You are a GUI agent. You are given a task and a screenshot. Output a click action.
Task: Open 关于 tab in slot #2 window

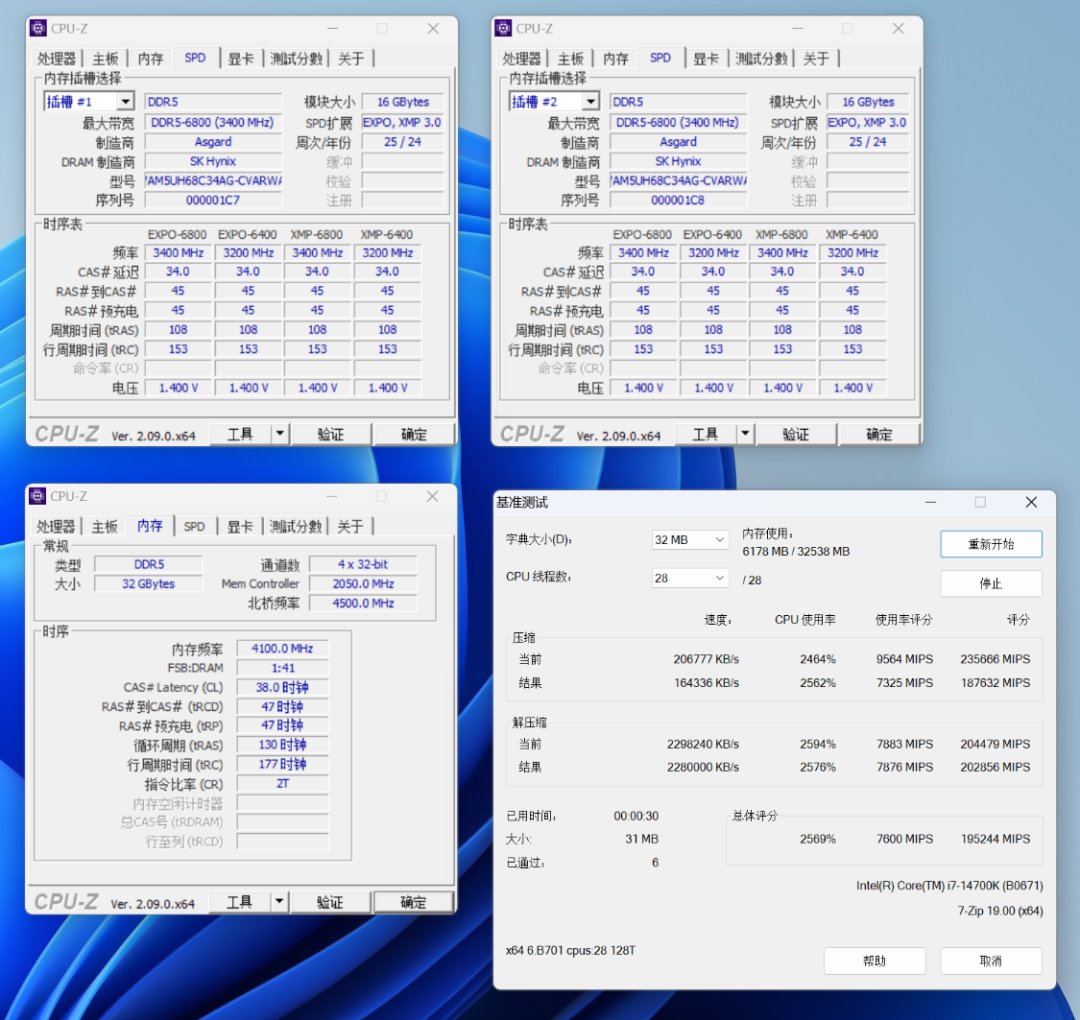click(816, 59)
